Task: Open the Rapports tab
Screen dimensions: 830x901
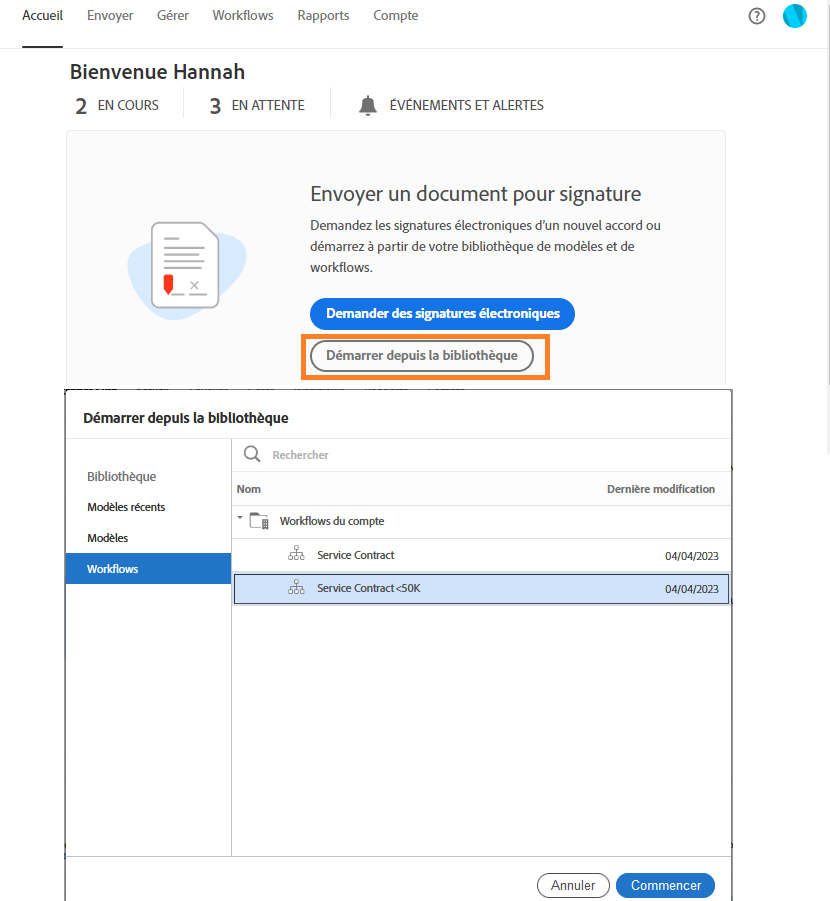Action: [x=323, y=16]
